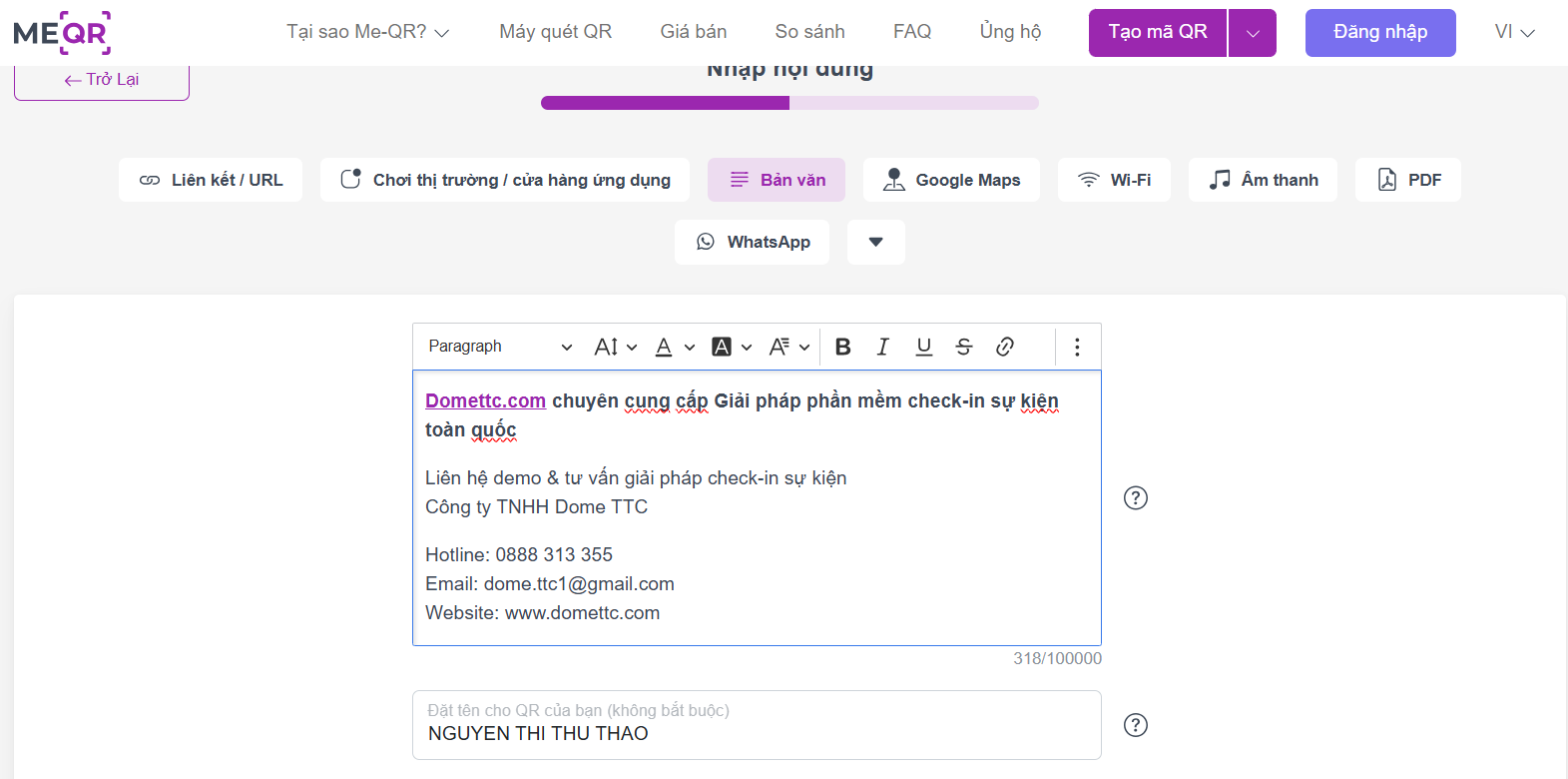
Task: Select the Google Maps QR type
Action: click(951, 180)
